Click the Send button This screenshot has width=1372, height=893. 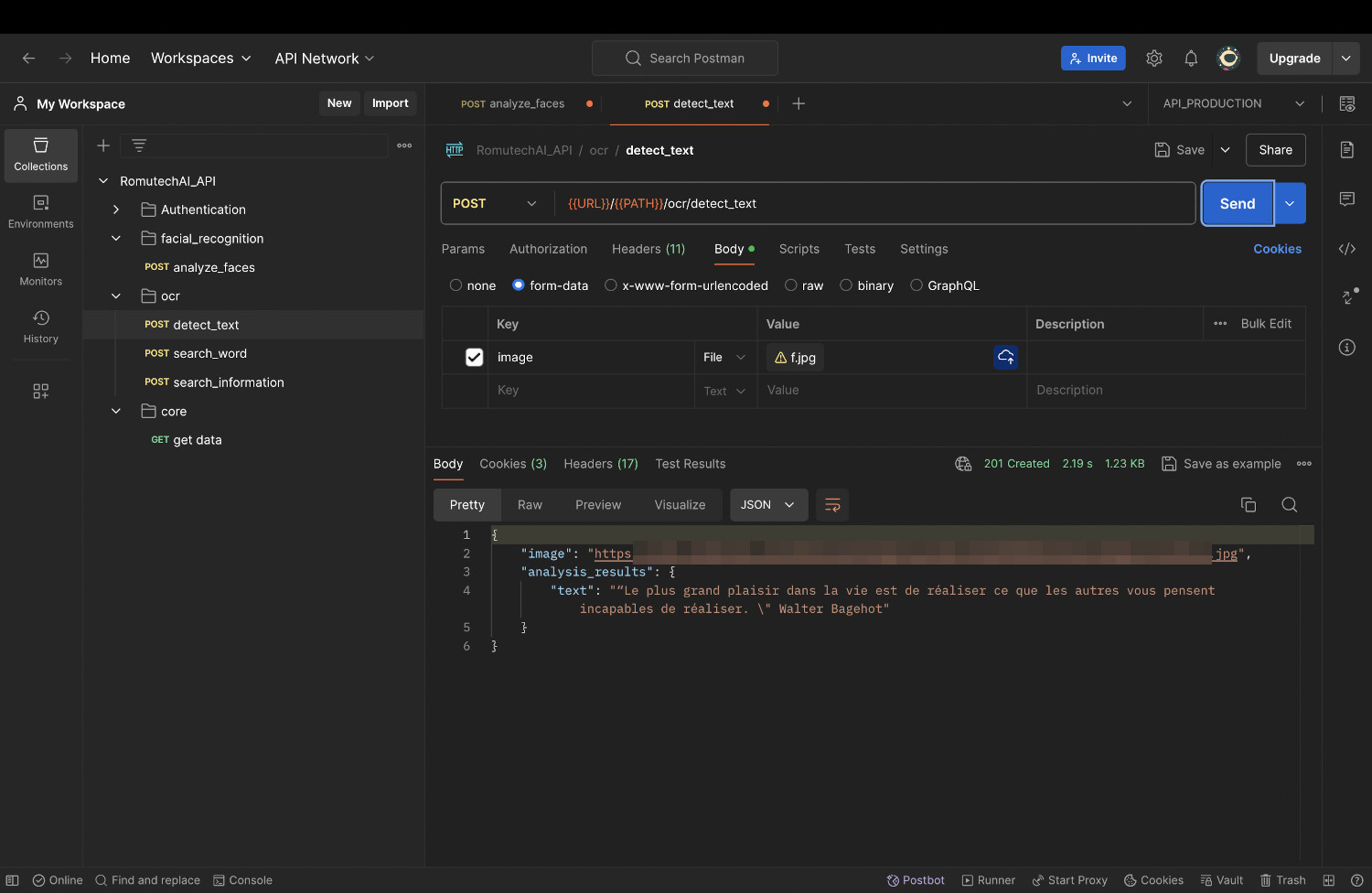pyautogui.click(x=1237, y=204)
